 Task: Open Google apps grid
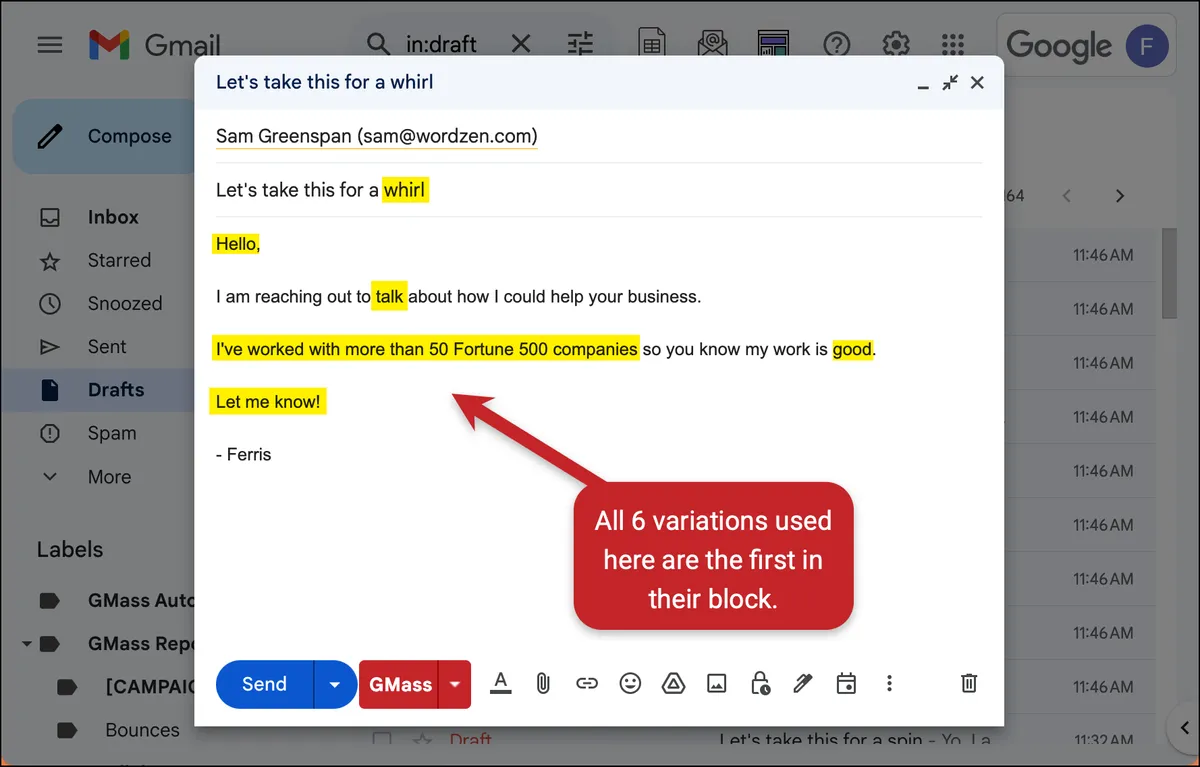tap(953, 45)
